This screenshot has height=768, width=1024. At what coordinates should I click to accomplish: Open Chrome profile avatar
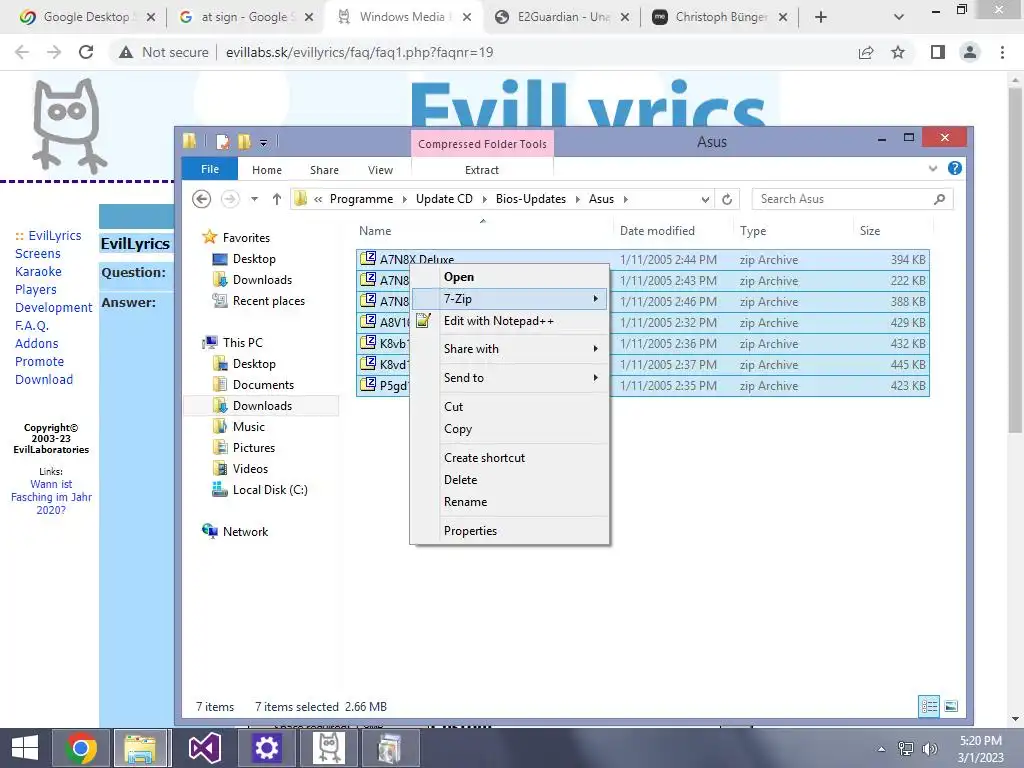click(970, 52)
